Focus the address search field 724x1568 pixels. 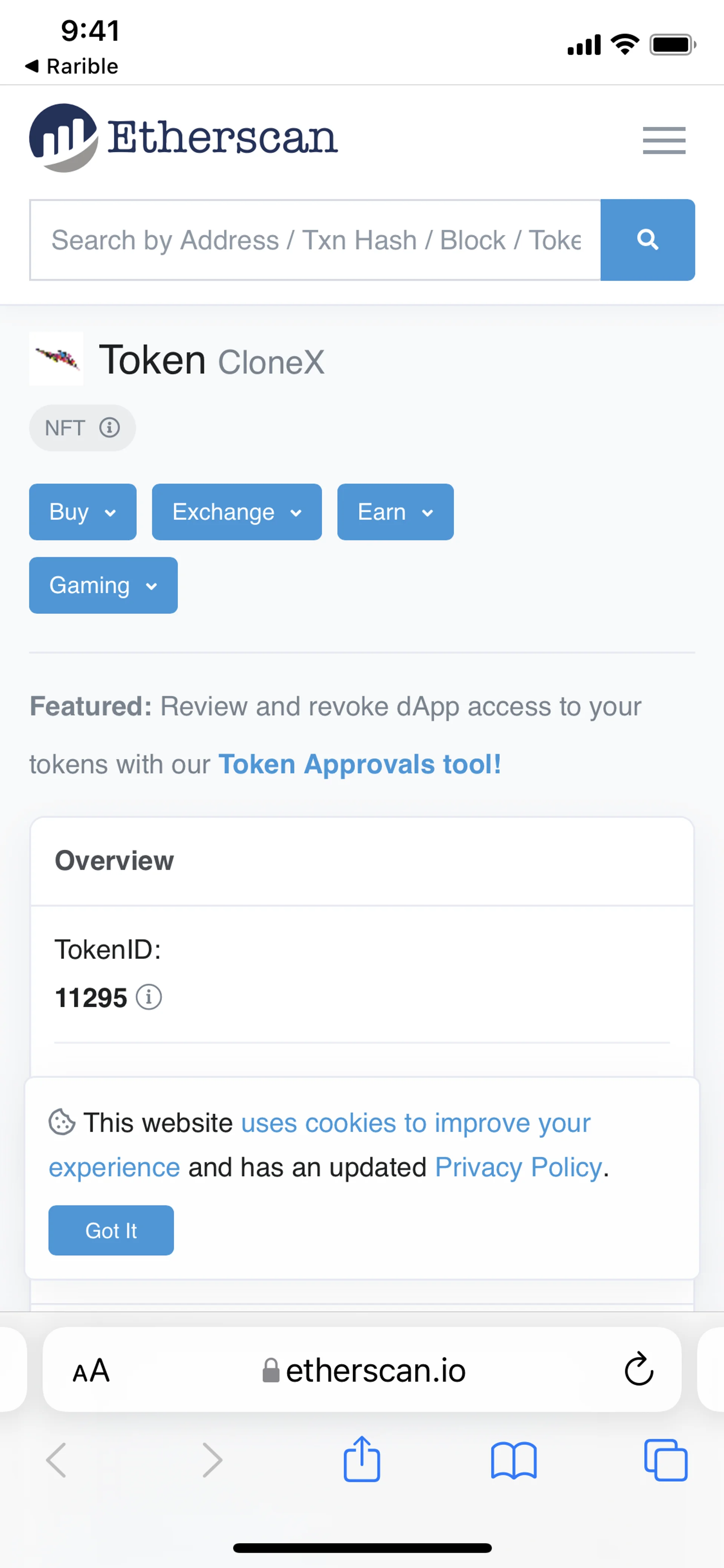pos(315,240)
